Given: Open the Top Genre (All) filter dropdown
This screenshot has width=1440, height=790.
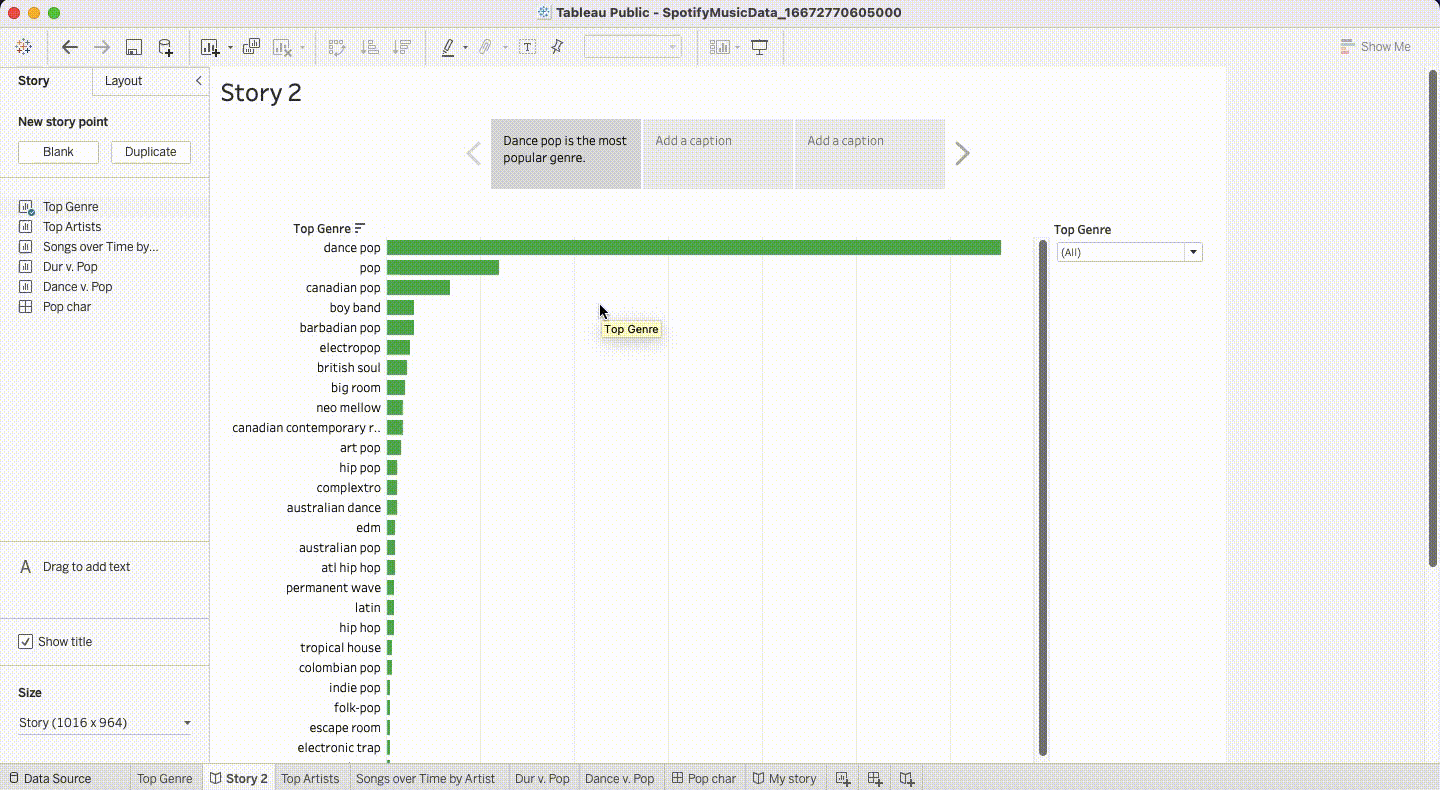Looking at the screenshot, I should 1130,253.
